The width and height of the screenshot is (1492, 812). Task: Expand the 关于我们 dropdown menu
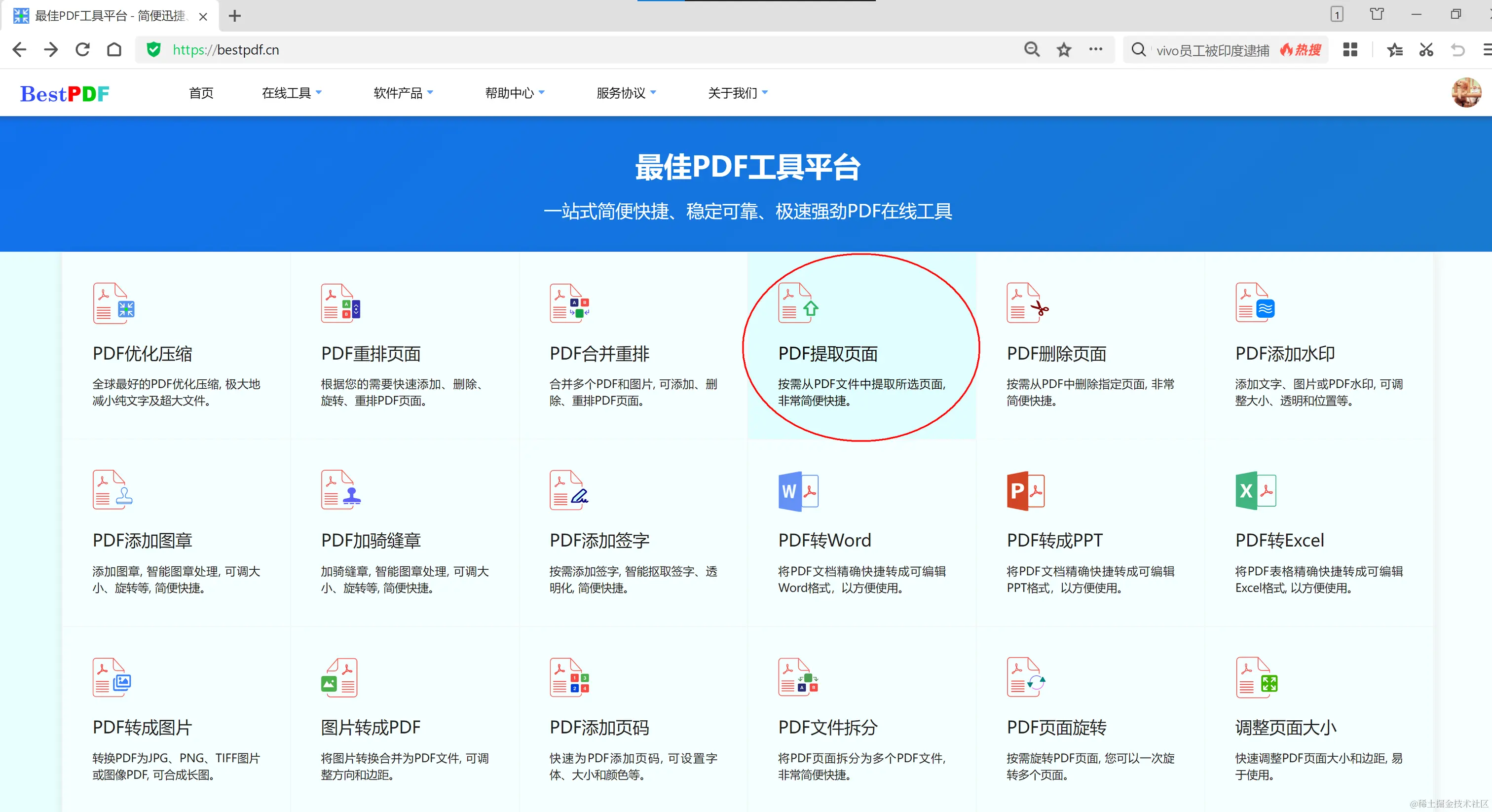737,93
